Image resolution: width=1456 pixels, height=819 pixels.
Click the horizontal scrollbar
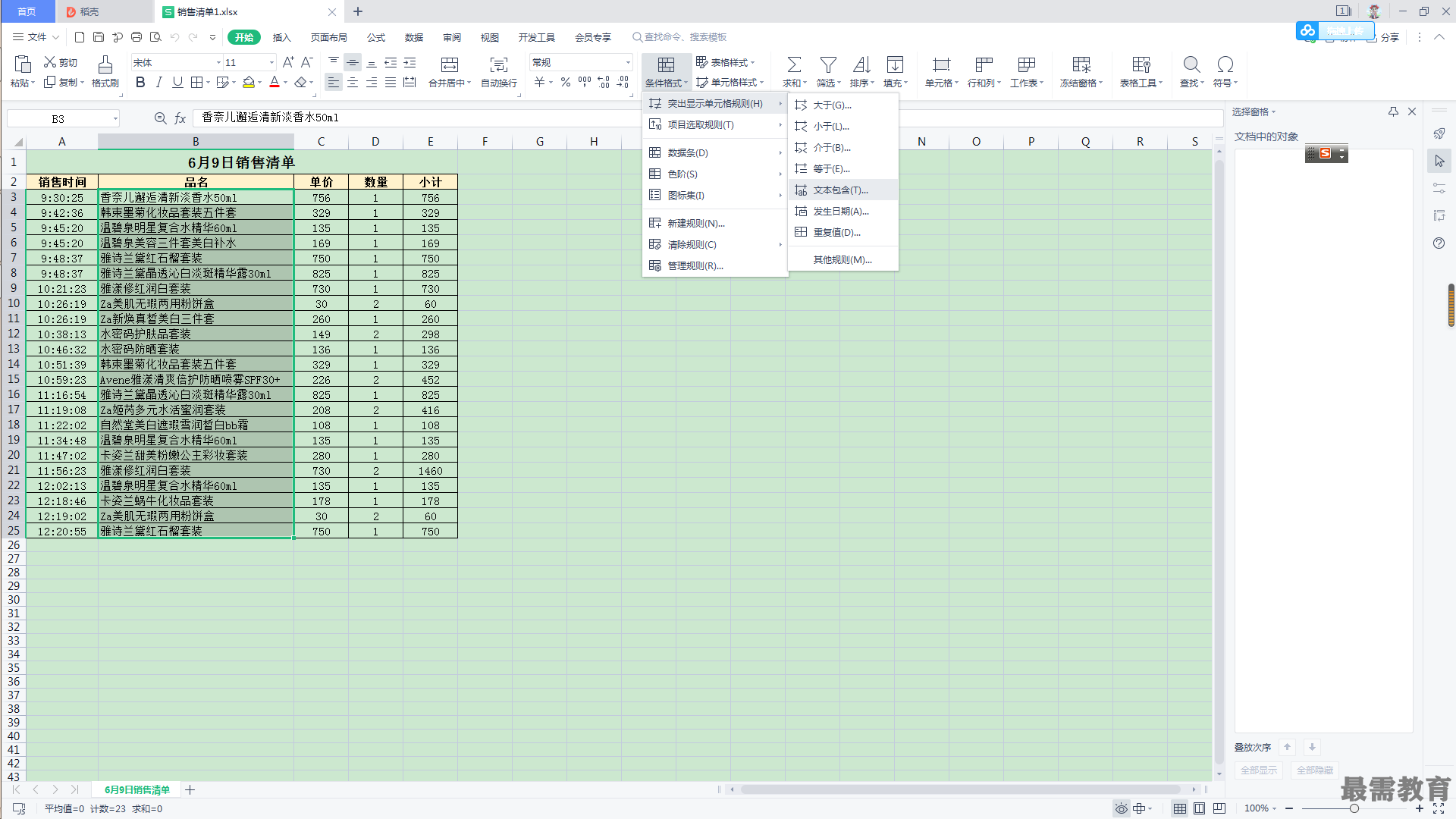click(960, 789)
